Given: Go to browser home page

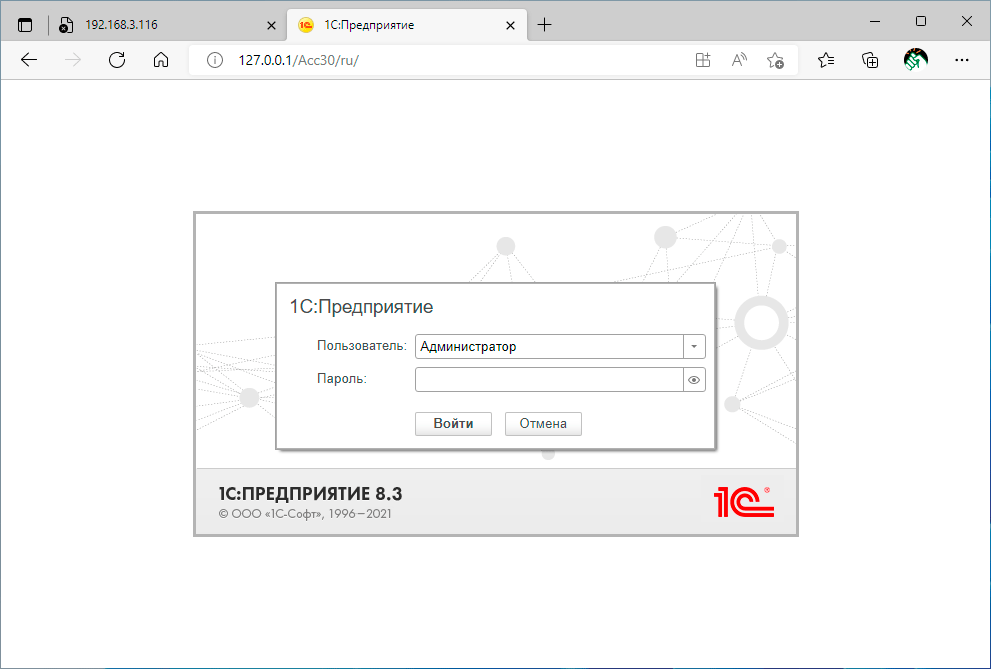Looking at the screenshot, I should pyautogui.click(x=161, y=60).
